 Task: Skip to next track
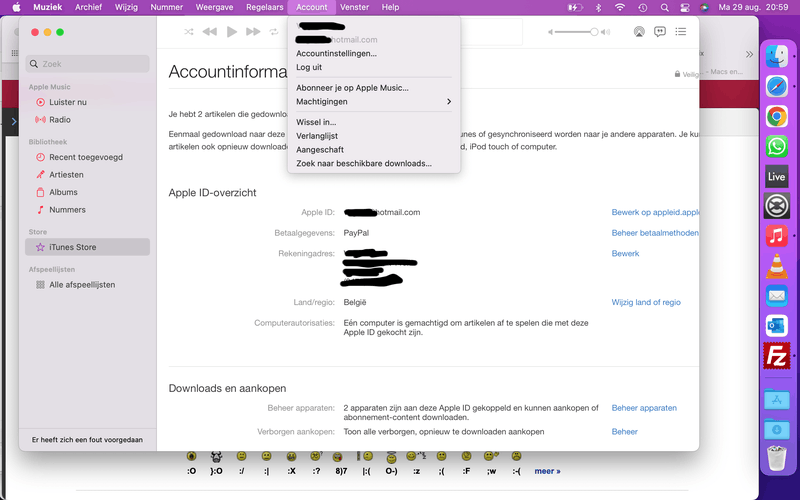253,32
